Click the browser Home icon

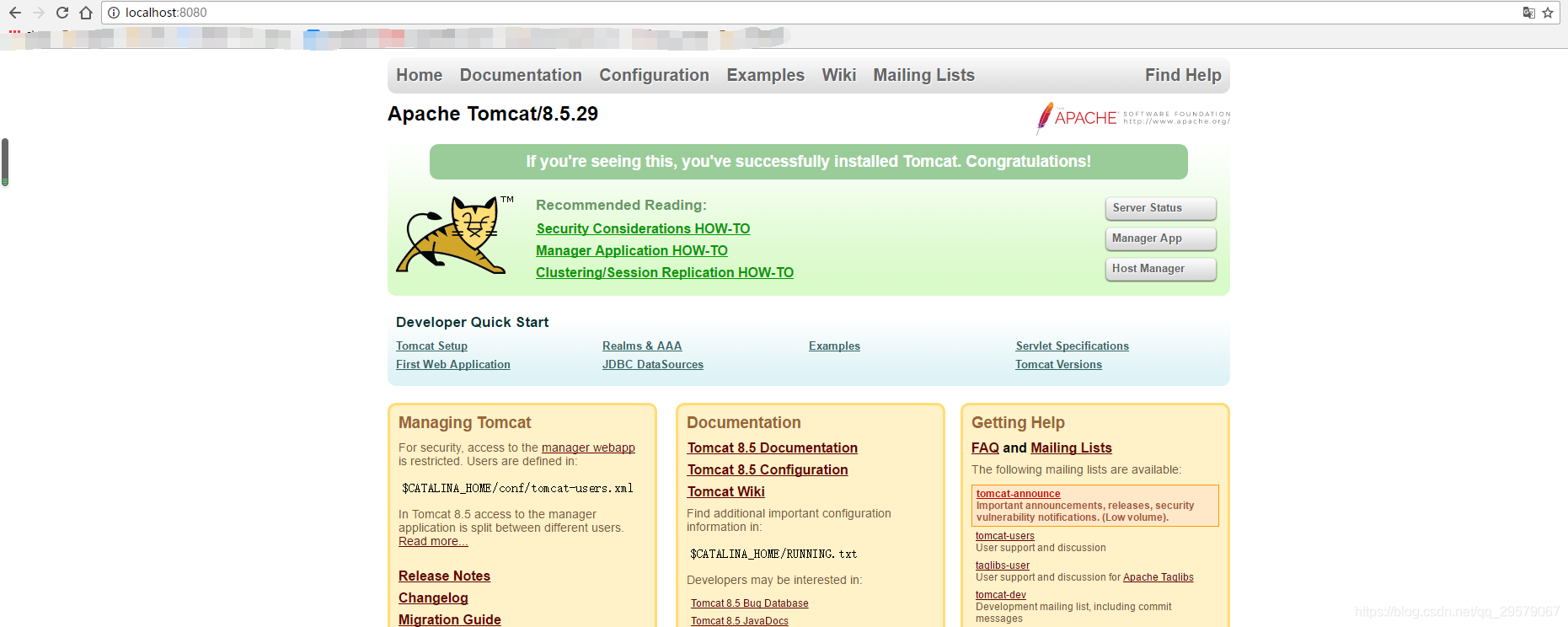pyautogui.click(x=86, y=13)
